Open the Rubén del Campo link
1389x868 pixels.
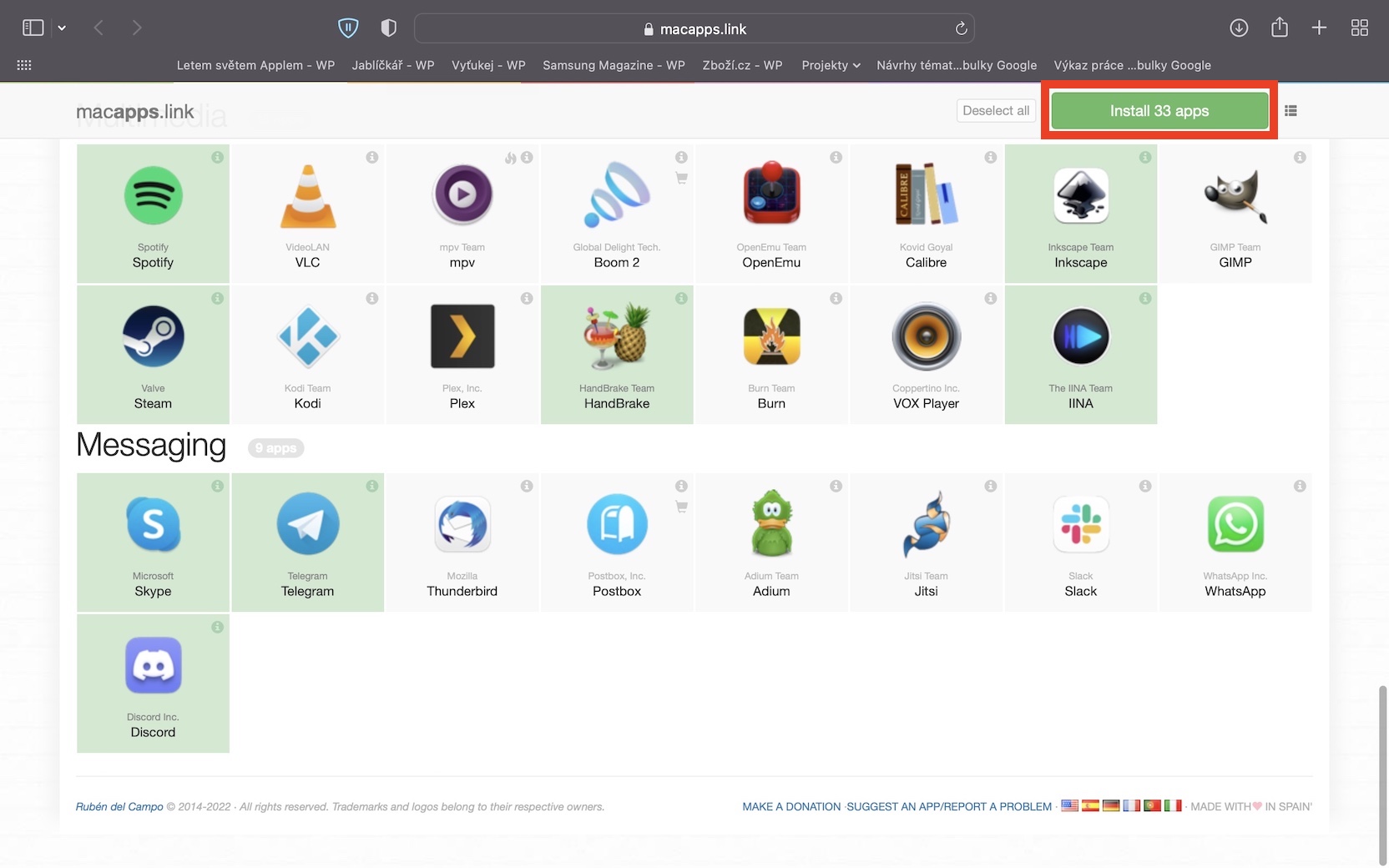[x=119, y=806]
